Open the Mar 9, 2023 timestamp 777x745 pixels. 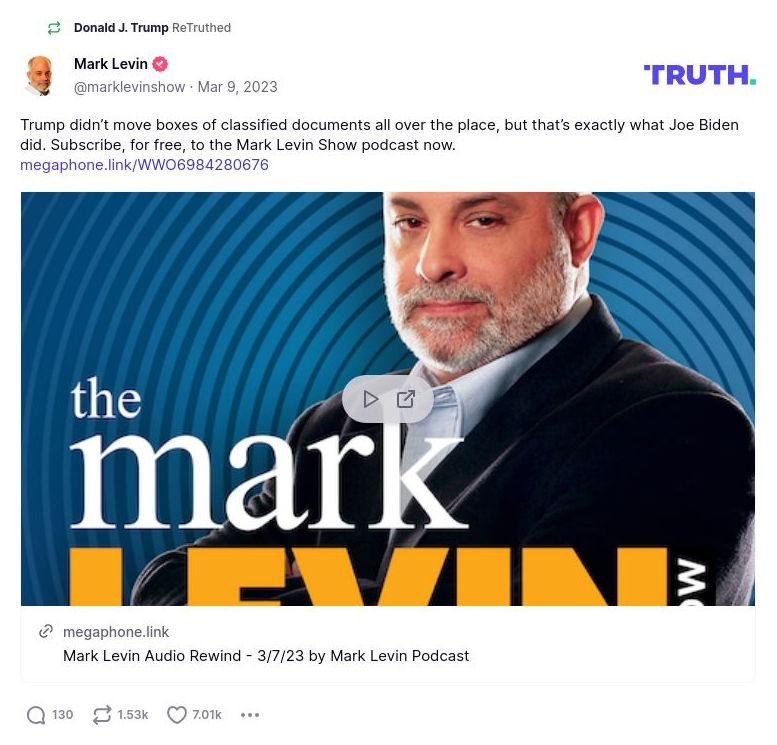pyautogui.click(x=237, y=87)
